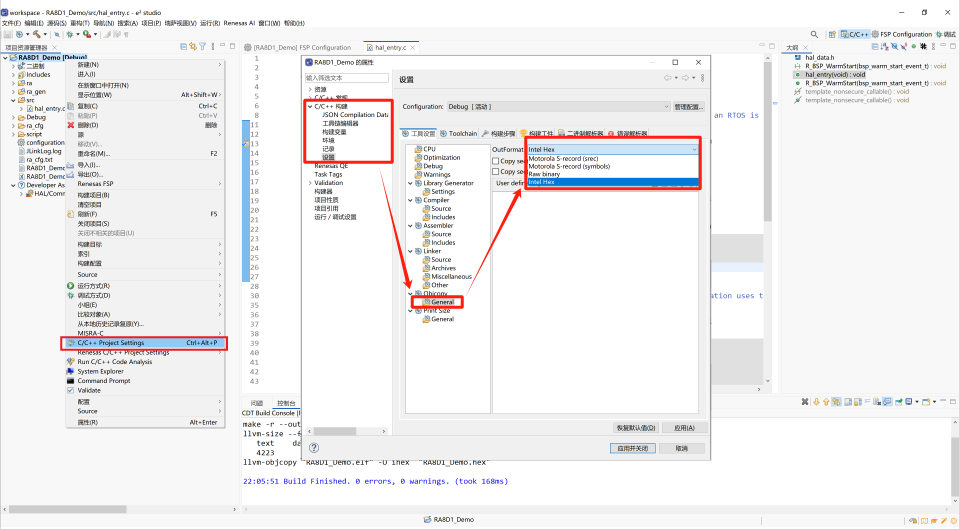Select Optimization in tool settings tree

click(441, 157)
